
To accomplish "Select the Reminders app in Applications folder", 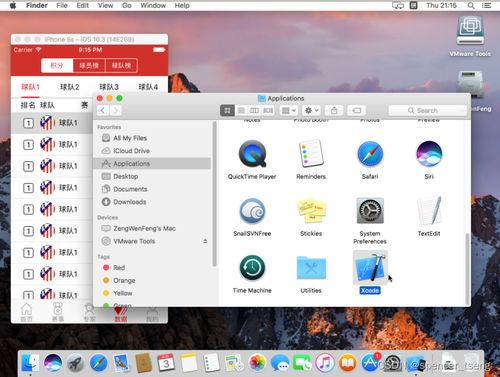I will tap(311, 154).
